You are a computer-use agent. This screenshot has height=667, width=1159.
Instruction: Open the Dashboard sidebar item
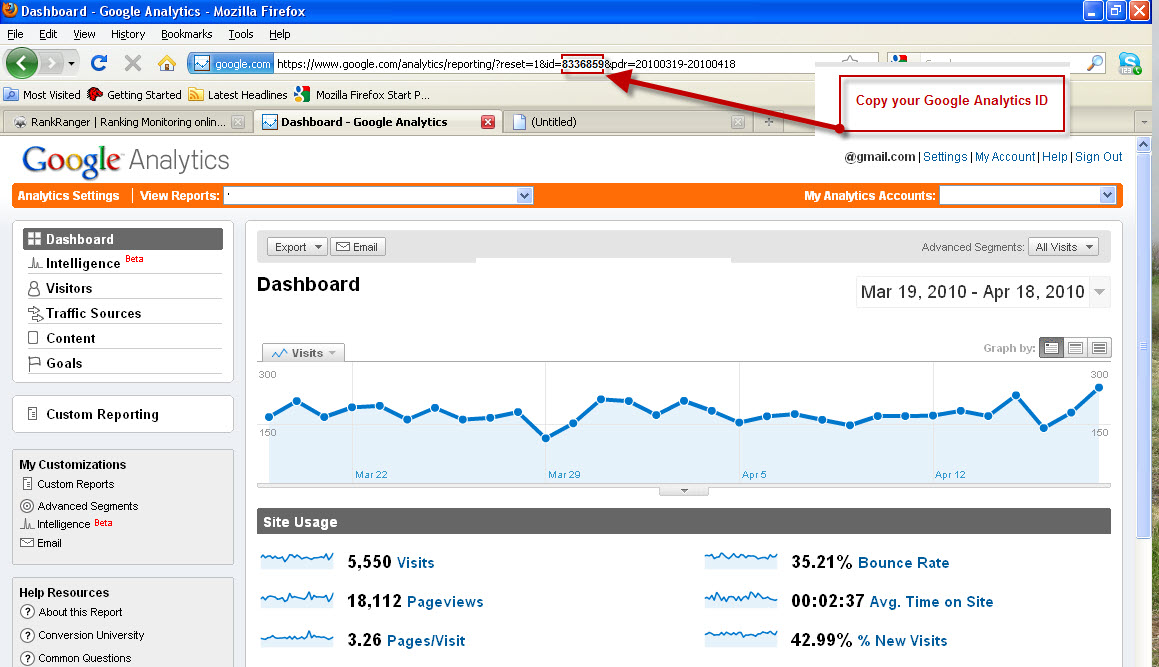pyautogui.click(x=123, y=239)
